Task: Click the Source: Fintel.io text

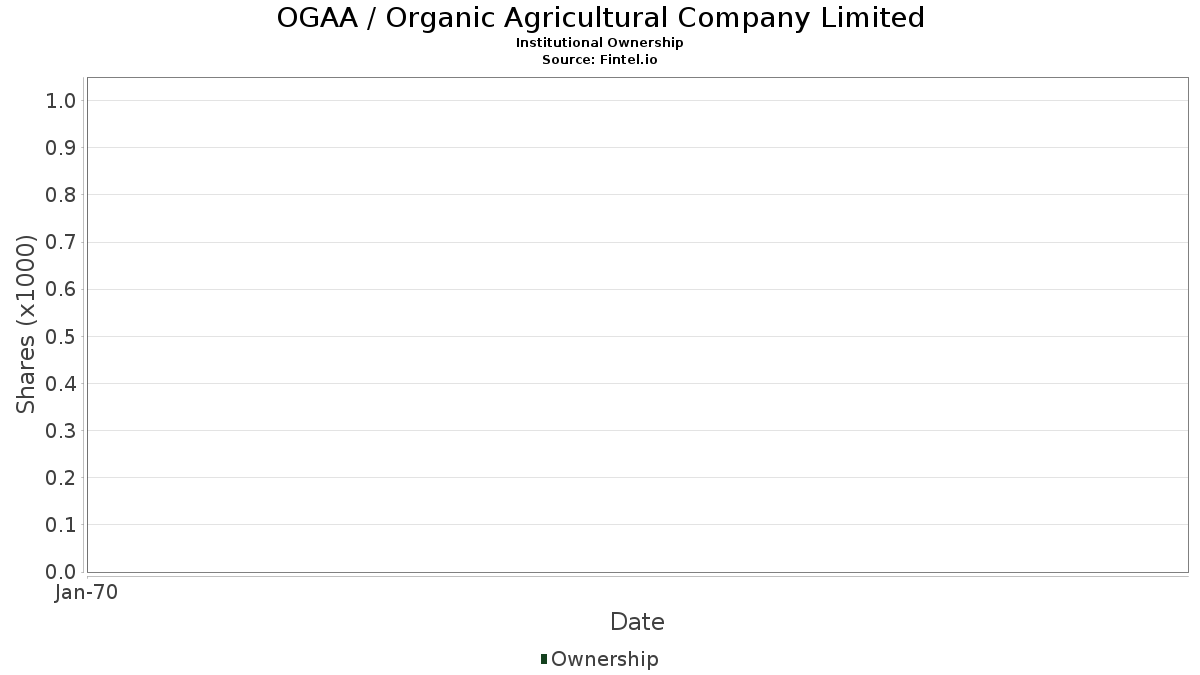Action: 600,60
